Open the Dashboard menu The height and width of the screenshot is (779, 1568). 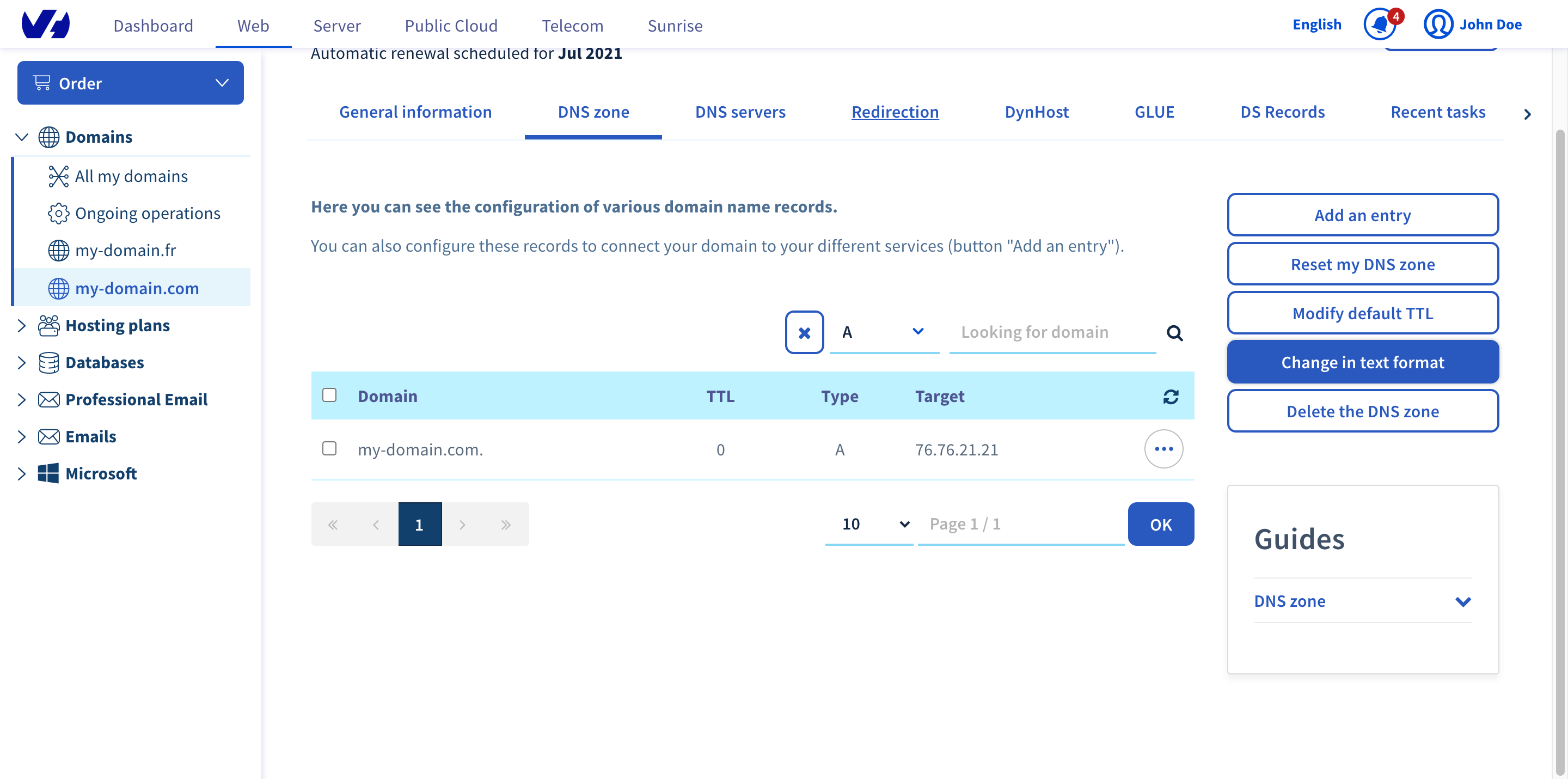pos(154,26)
